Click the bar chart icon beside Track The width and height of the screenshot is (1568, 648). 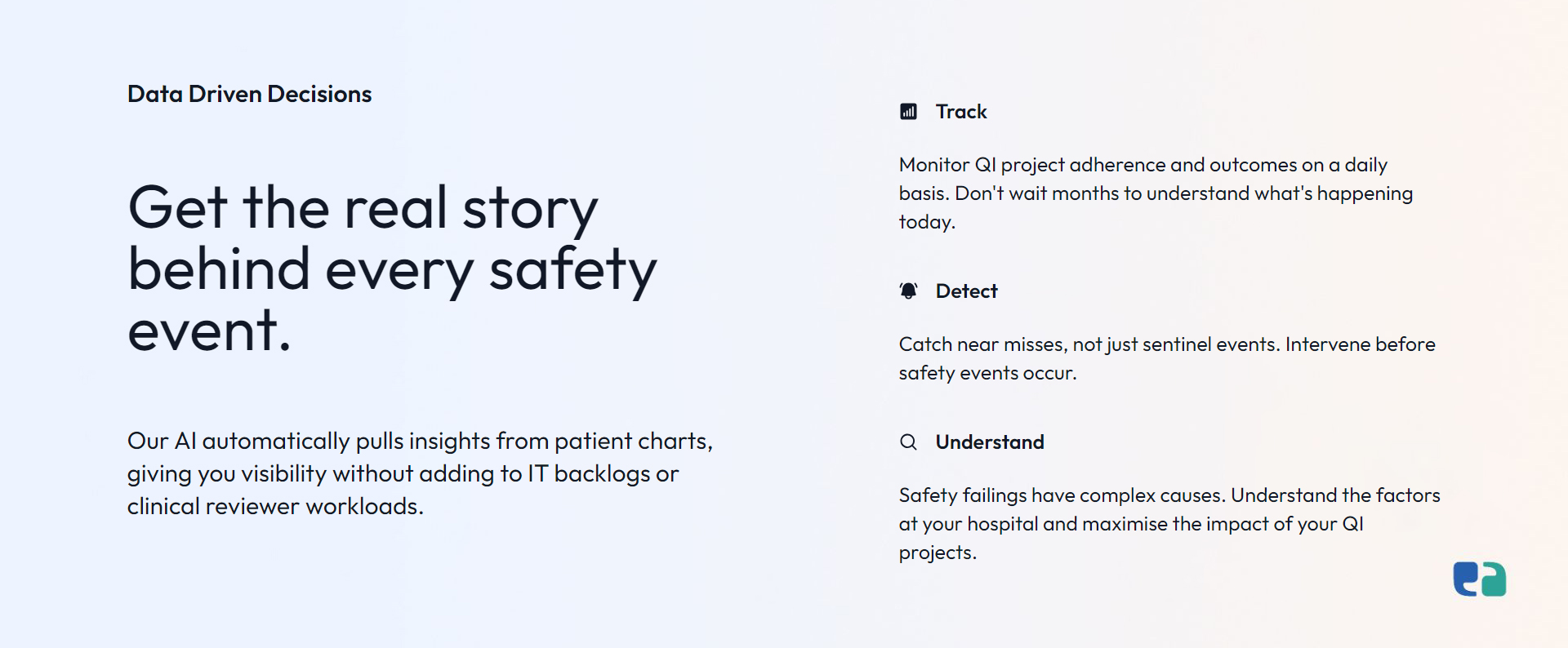click(908, 112)
